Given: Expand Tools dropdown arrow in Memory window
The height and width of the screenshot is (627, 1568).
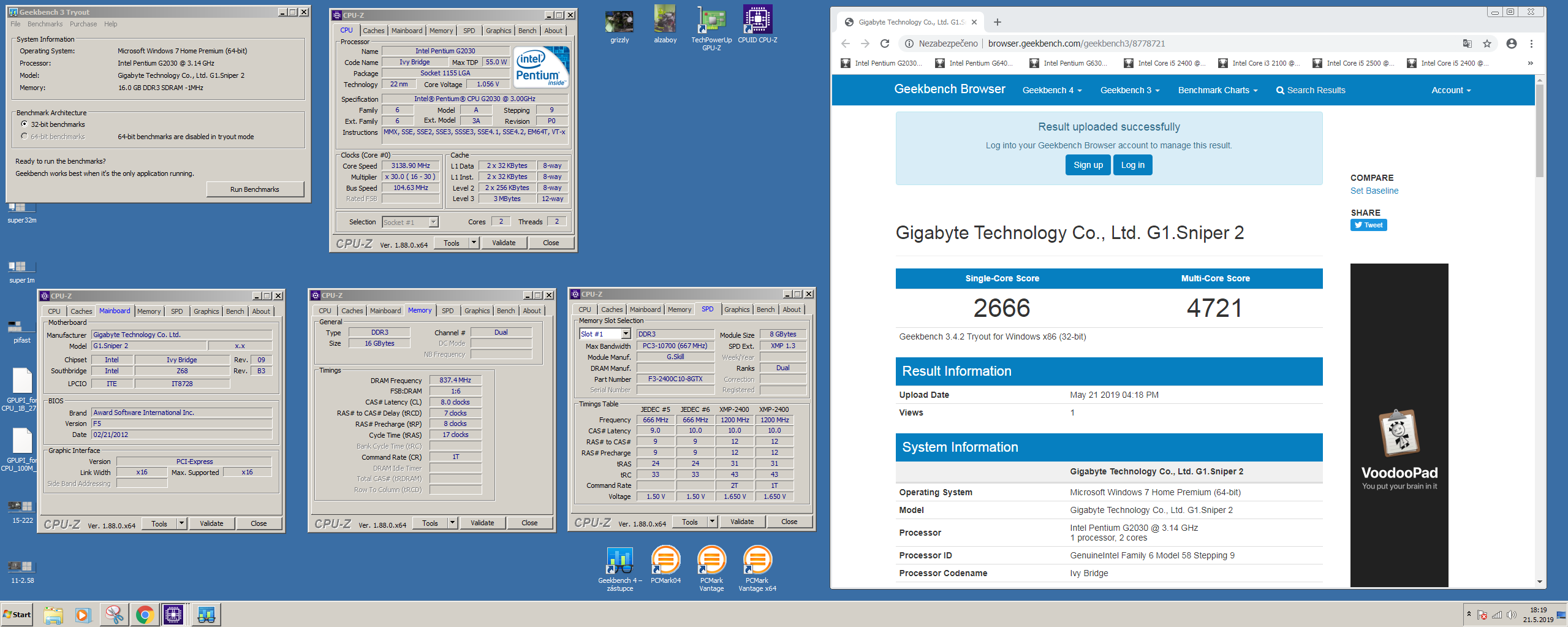Looking at the screenshot, I should pos(452,523).
